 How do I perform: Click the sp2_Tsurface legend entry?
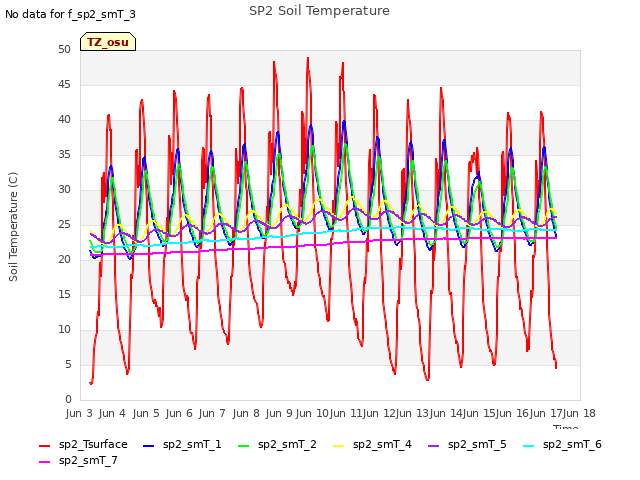click(83, 444)
